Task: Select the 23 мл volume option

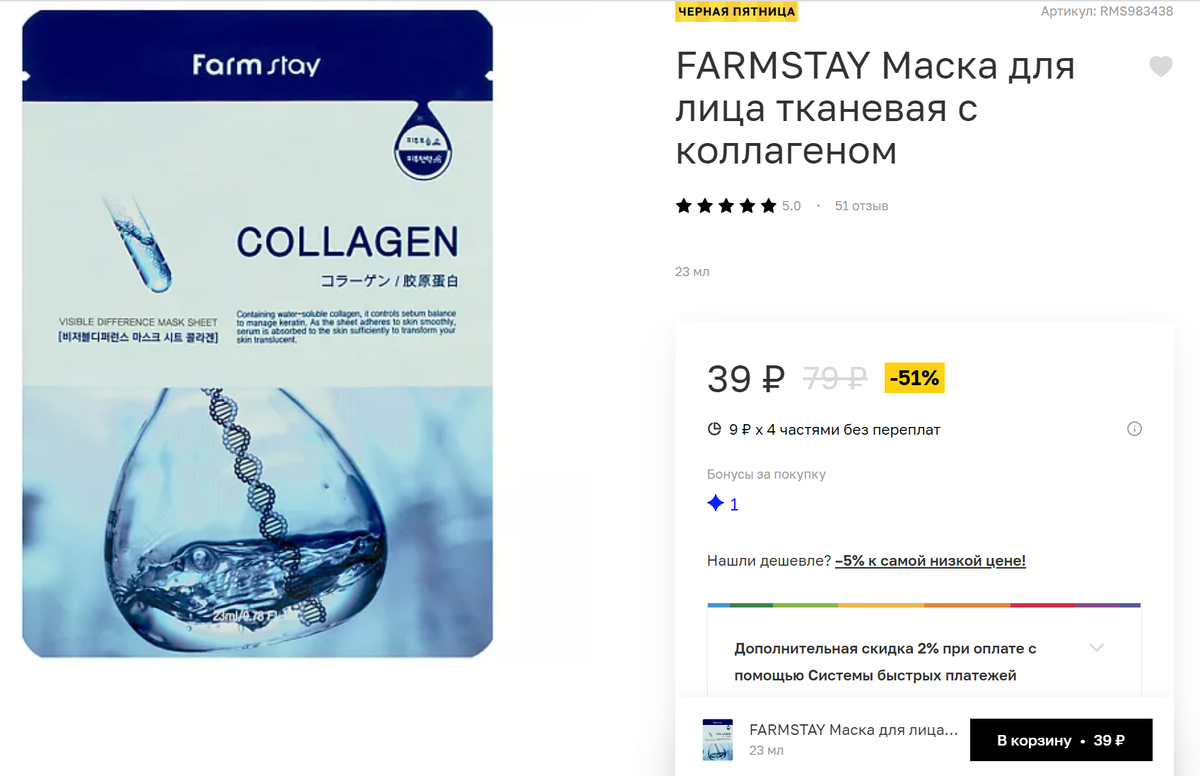Action: 692,272
